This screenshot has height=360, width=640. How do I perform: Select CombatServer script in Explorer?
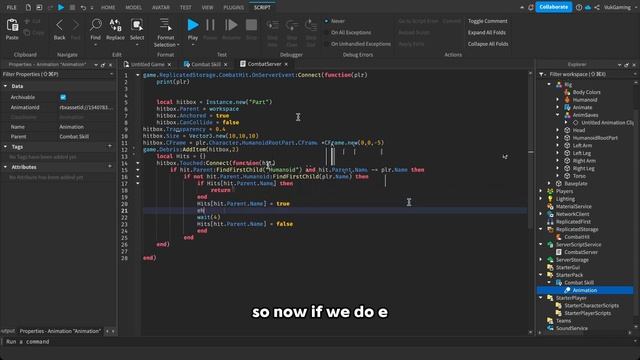581,252
